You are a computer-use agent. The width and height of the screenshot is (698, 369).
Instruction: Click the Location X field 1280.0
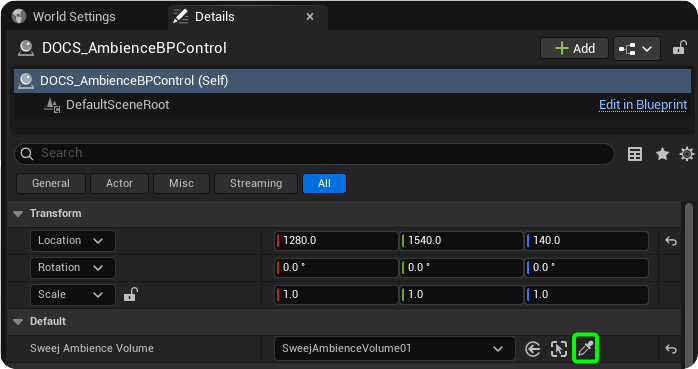(x=336, y=241)
